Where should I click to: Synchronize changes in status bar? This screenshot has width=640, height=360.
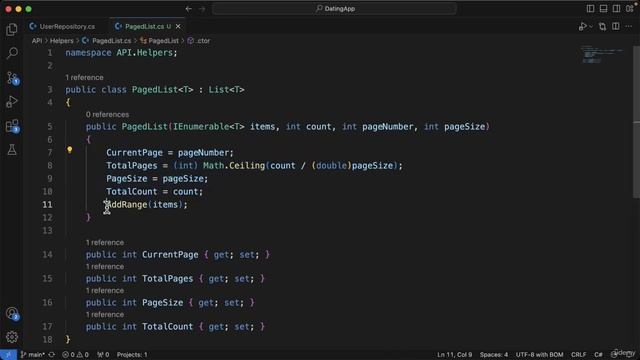point(52,355)
